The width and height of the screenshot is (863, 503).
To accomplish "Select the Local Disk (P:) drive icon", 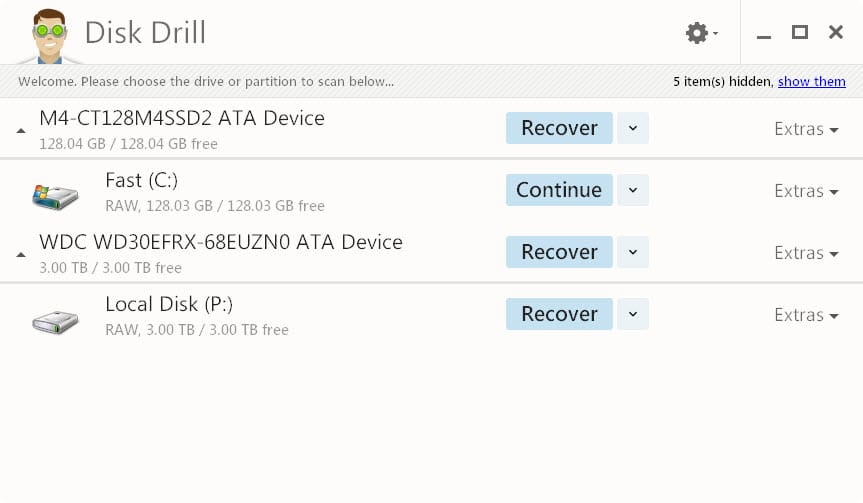I will [x=55, y=321].
